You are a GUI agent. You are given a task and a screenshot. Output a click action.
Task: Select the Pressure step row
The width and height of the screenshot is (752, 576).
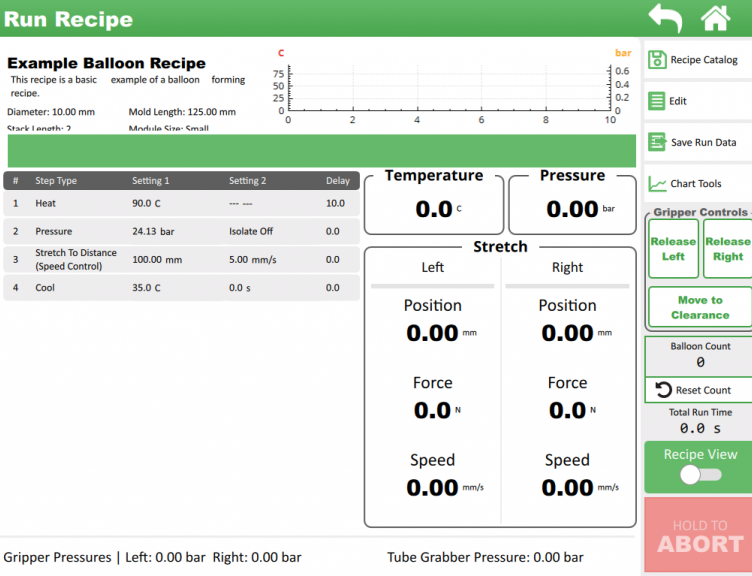[x=181, y=231]
